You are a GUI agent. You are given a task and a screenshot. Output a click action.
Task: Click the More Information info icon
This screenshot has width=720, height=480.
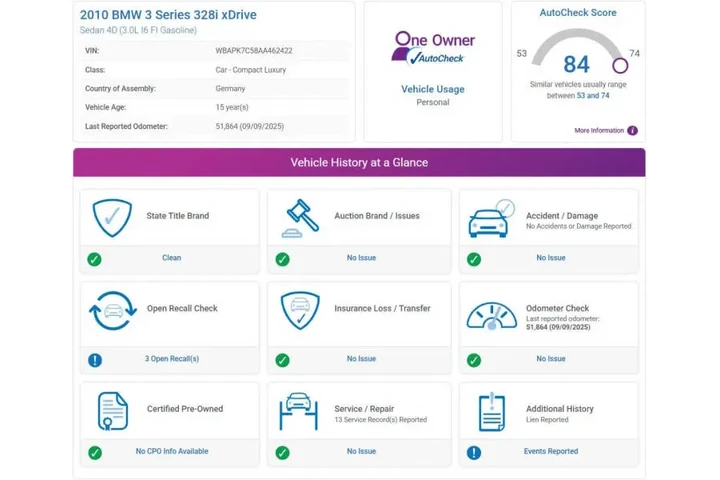point(632,131)
